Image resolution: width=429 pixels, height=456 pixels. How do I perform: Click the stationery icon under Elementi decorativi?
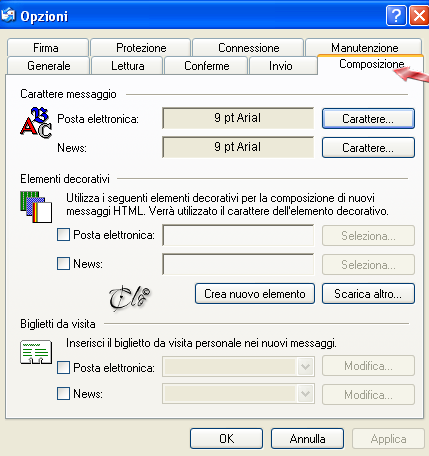coord(36,207)
